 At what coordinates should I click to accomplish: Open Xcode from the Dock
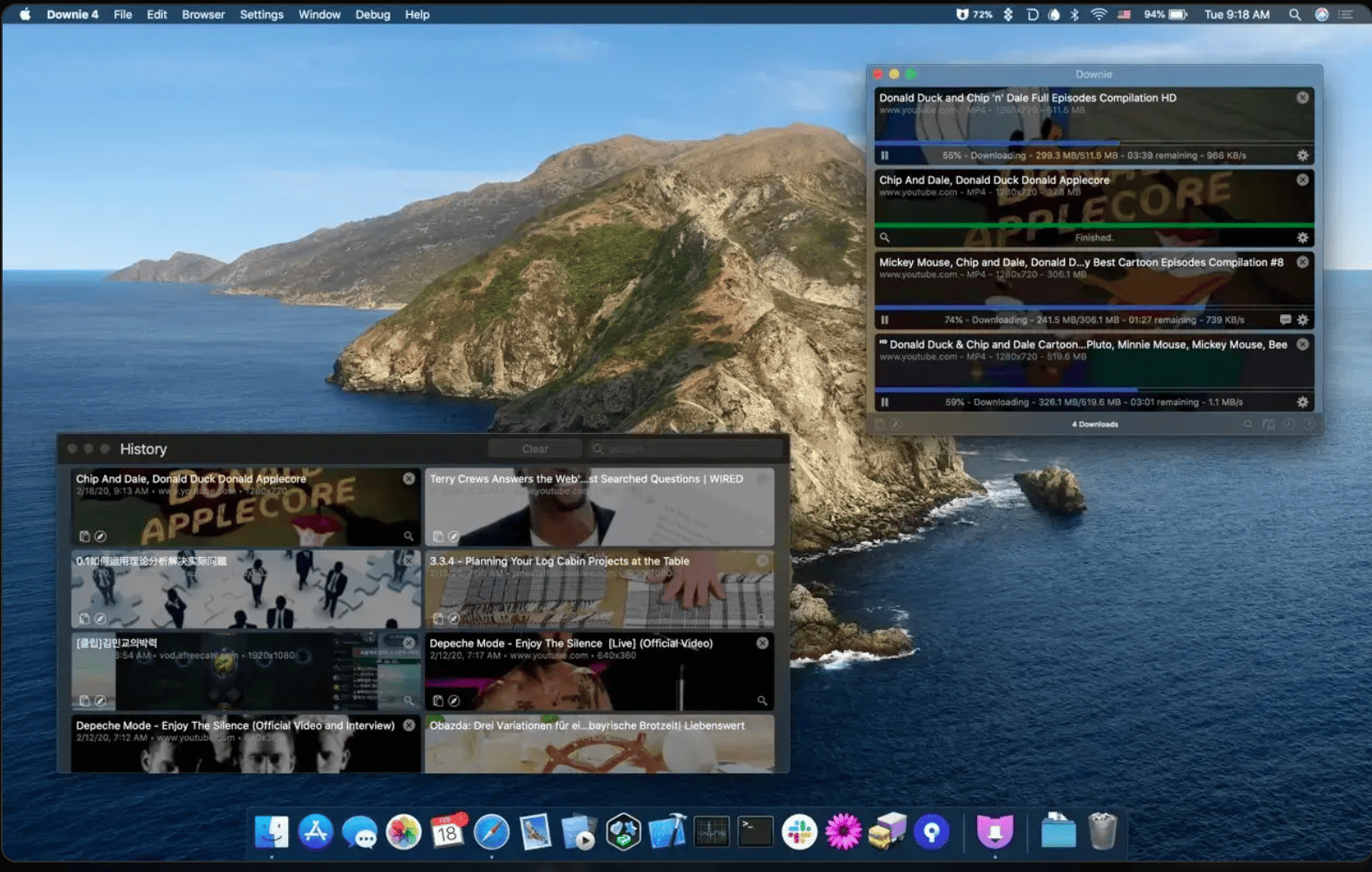point(666,832)
